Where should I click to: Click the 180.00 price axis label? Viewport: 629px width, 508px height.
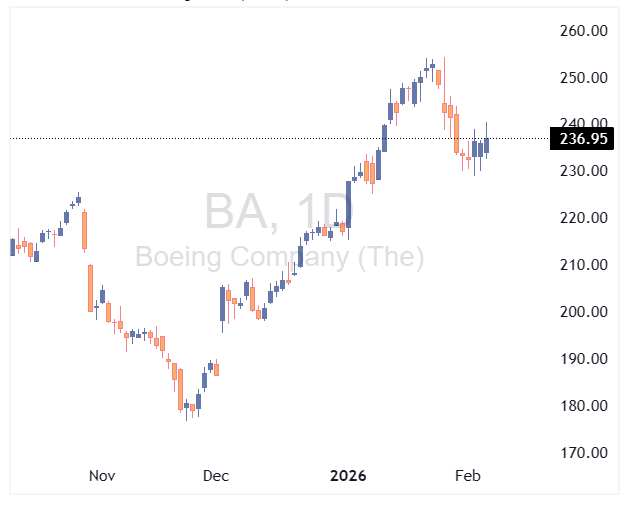click(x=583, y=406)
